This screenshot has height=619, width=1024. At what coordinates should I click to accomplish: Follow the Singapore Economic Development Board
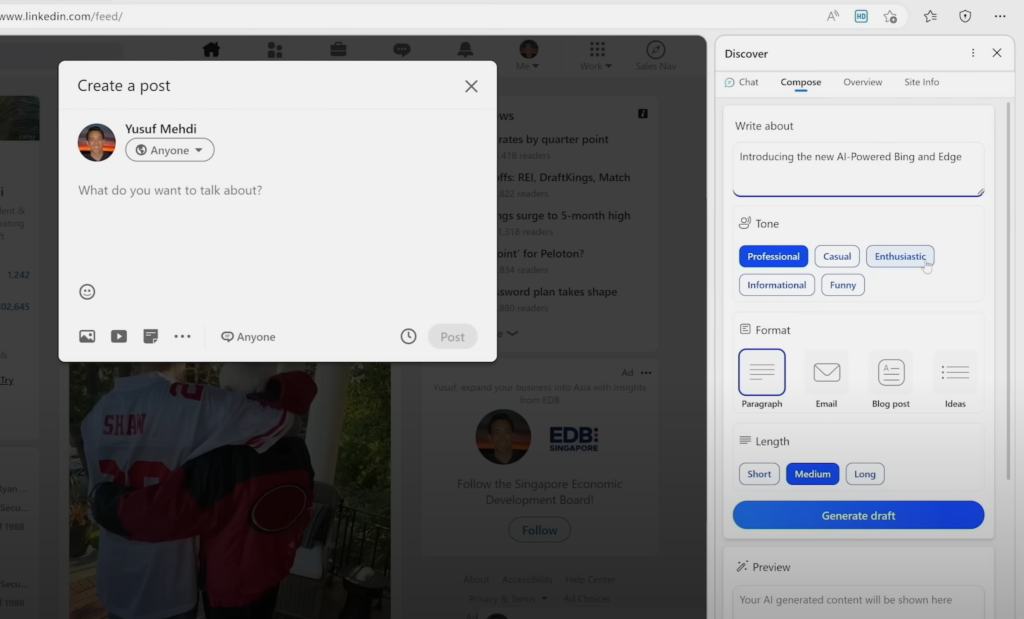tap(539, 530)
